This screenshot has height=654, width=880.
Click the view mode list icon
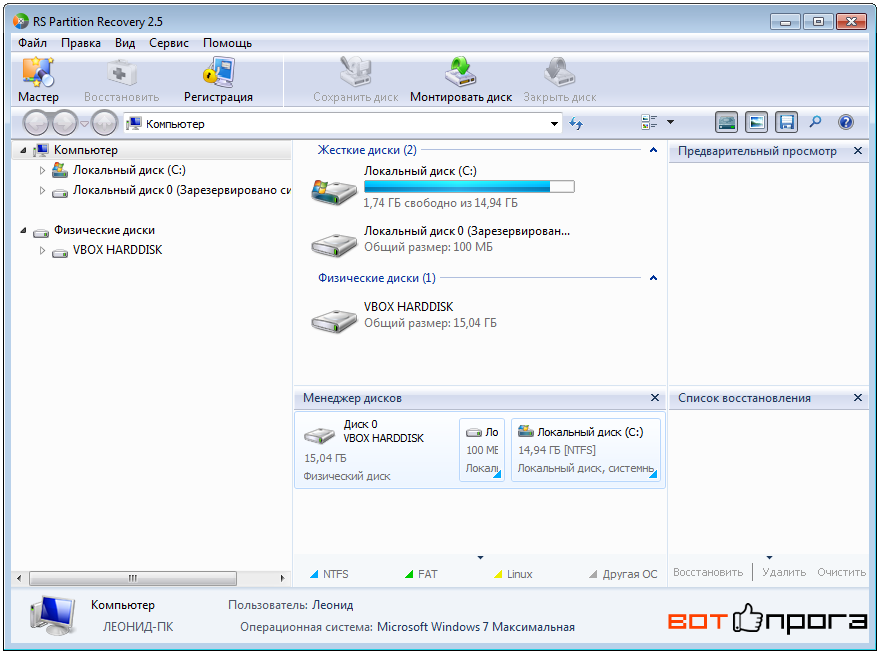pyautogui.click(x=649, y=122)
